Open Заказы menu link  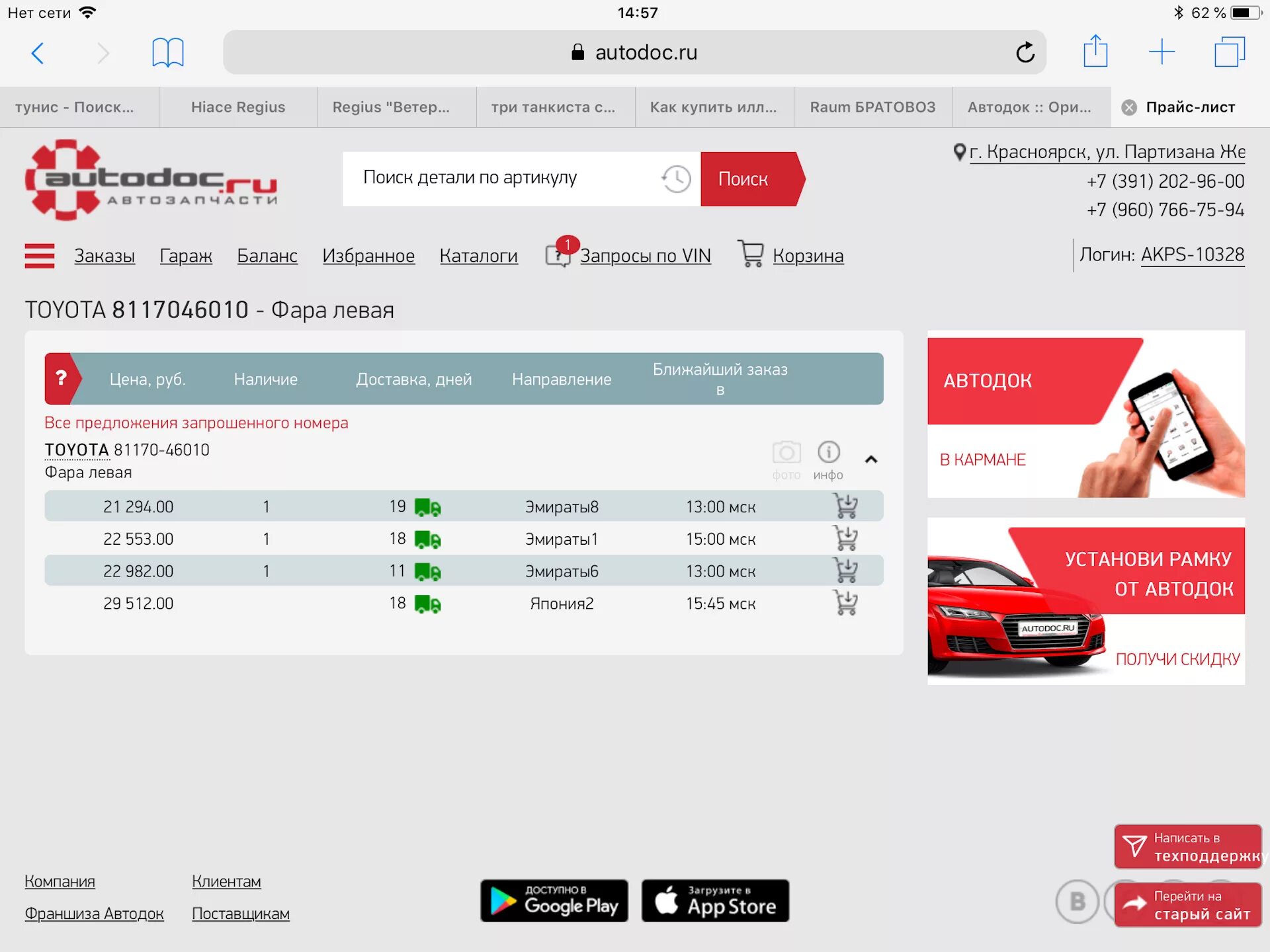[105, 256]
